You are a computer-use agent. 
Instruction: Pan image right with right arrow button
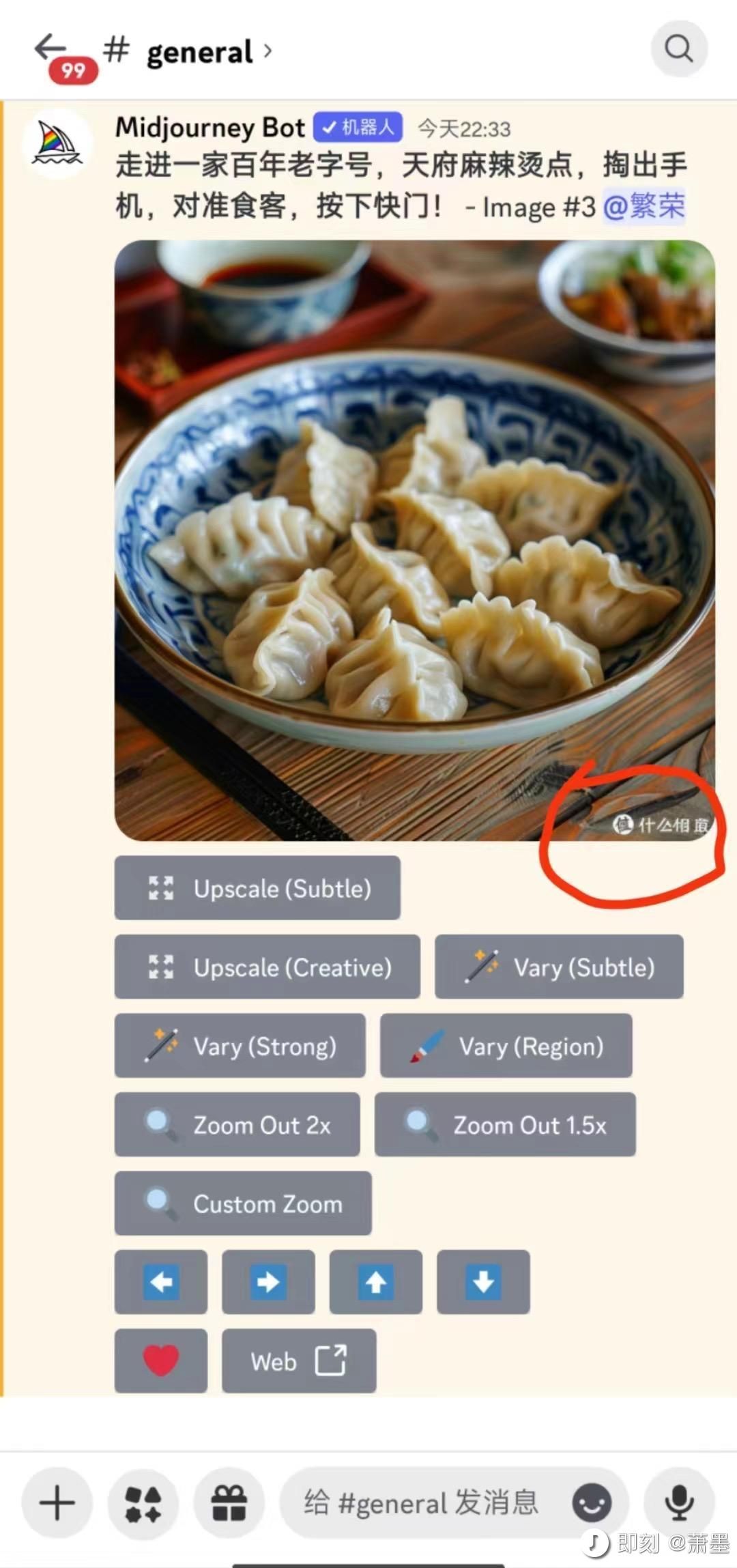click(268, 1281)
